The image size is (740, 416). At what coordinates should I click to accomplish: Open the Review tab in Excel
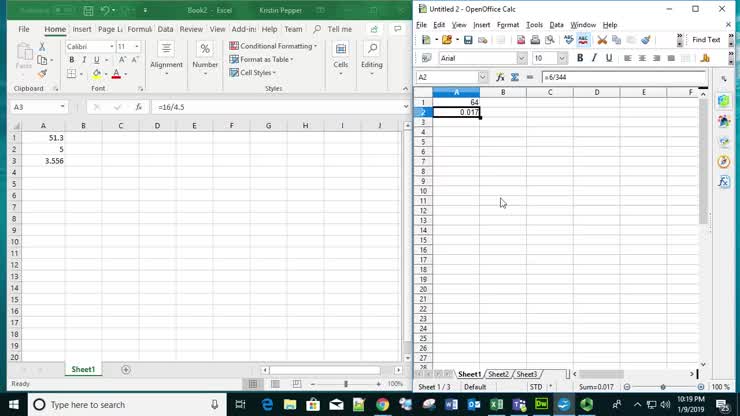click(191, 29)
